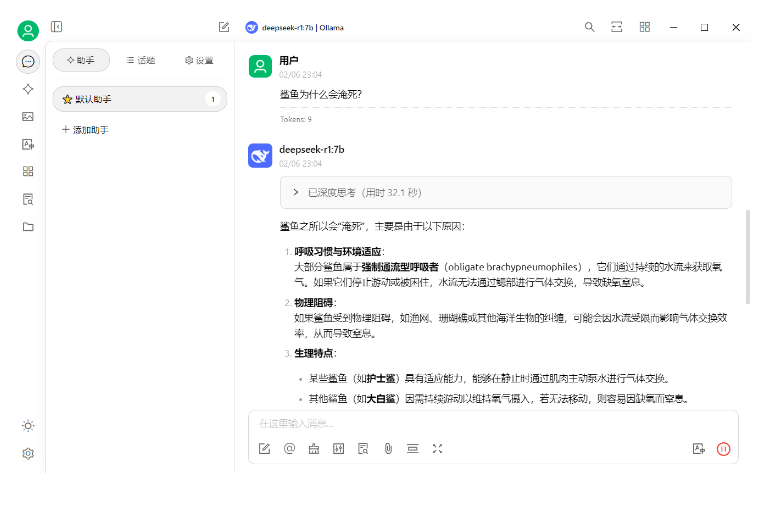Pause the response with the red button

(723, 449)
